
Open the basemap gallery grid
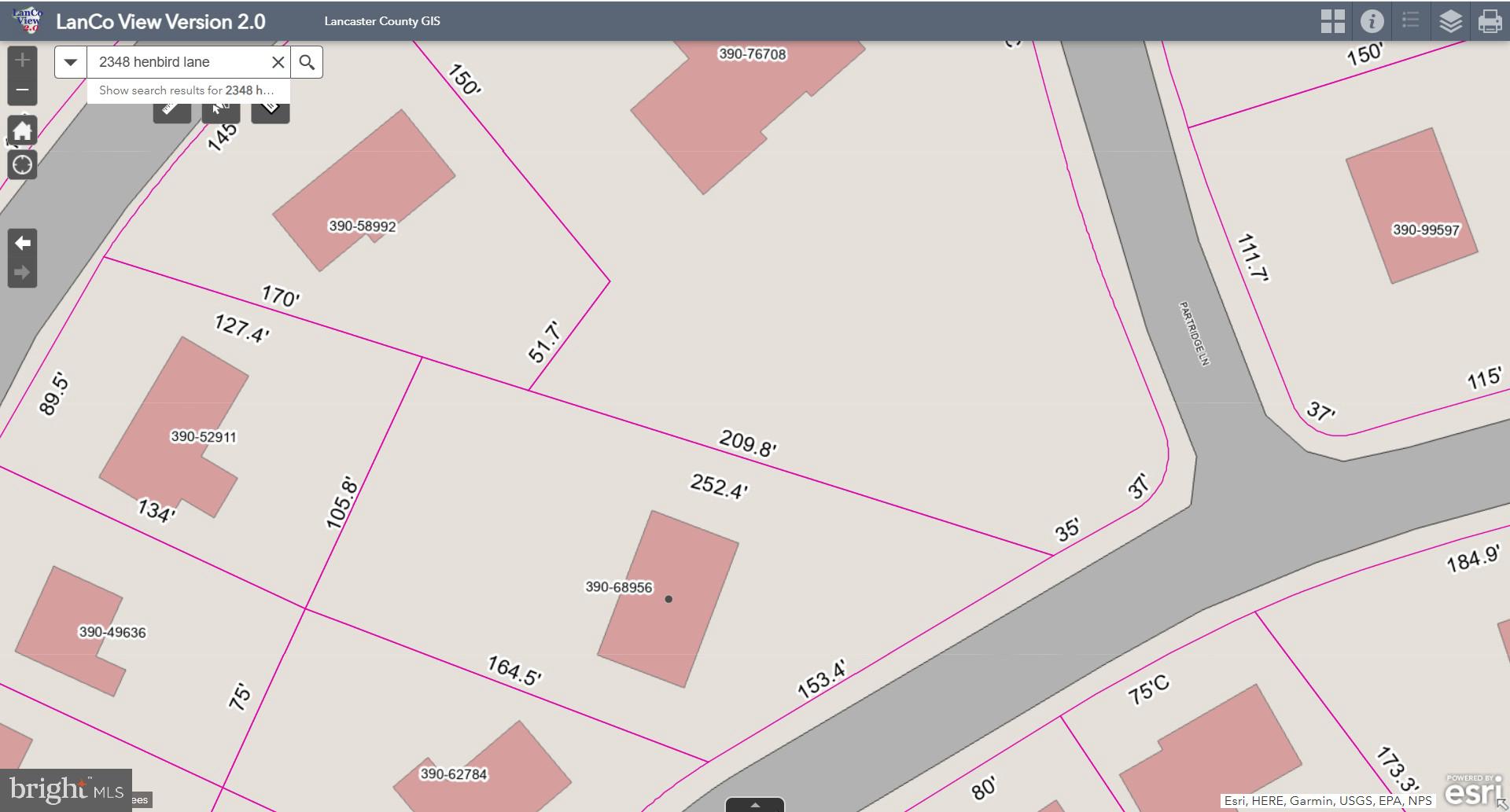pos(1332,21)
